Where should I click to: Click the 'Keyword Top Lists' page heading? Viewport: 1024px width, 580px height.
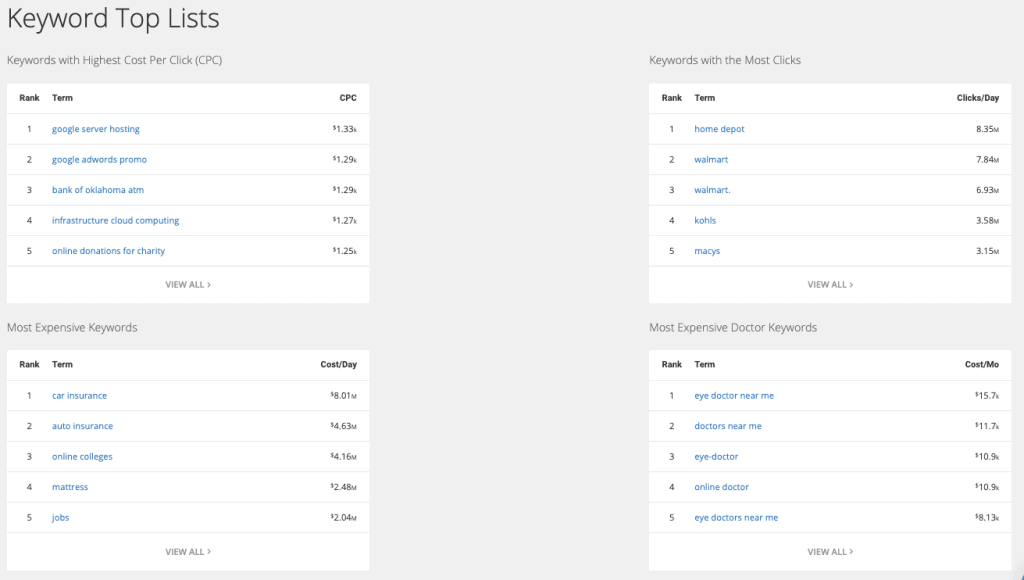coord(113,19)
